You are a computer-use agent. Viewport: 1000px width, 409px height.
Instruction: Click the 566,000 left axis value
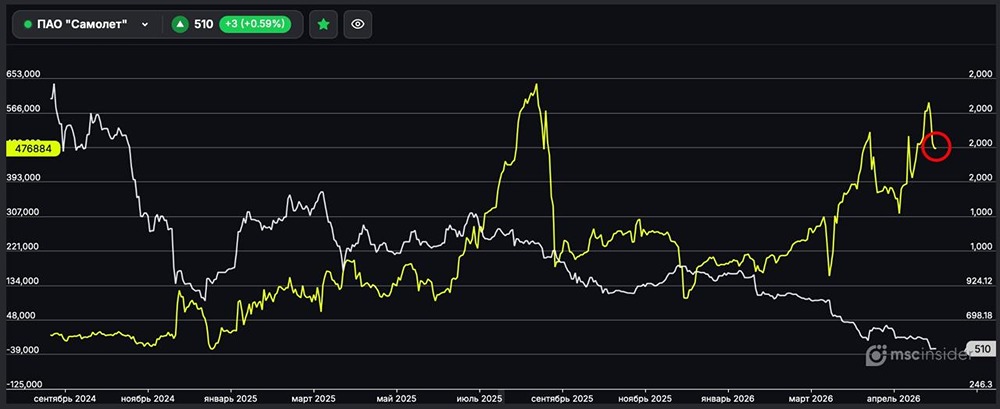(x=24, y=109)
